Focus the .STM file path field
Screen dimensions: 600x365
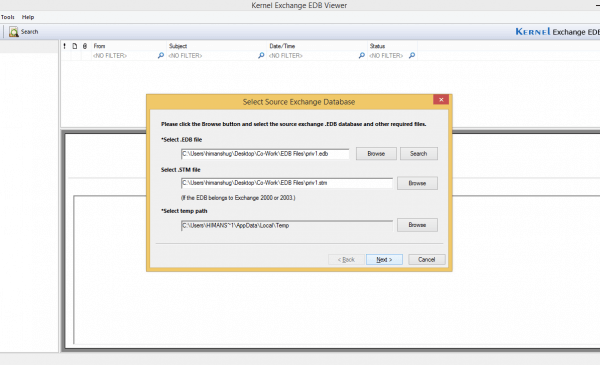pyautogui.click(x=287, y=183)
